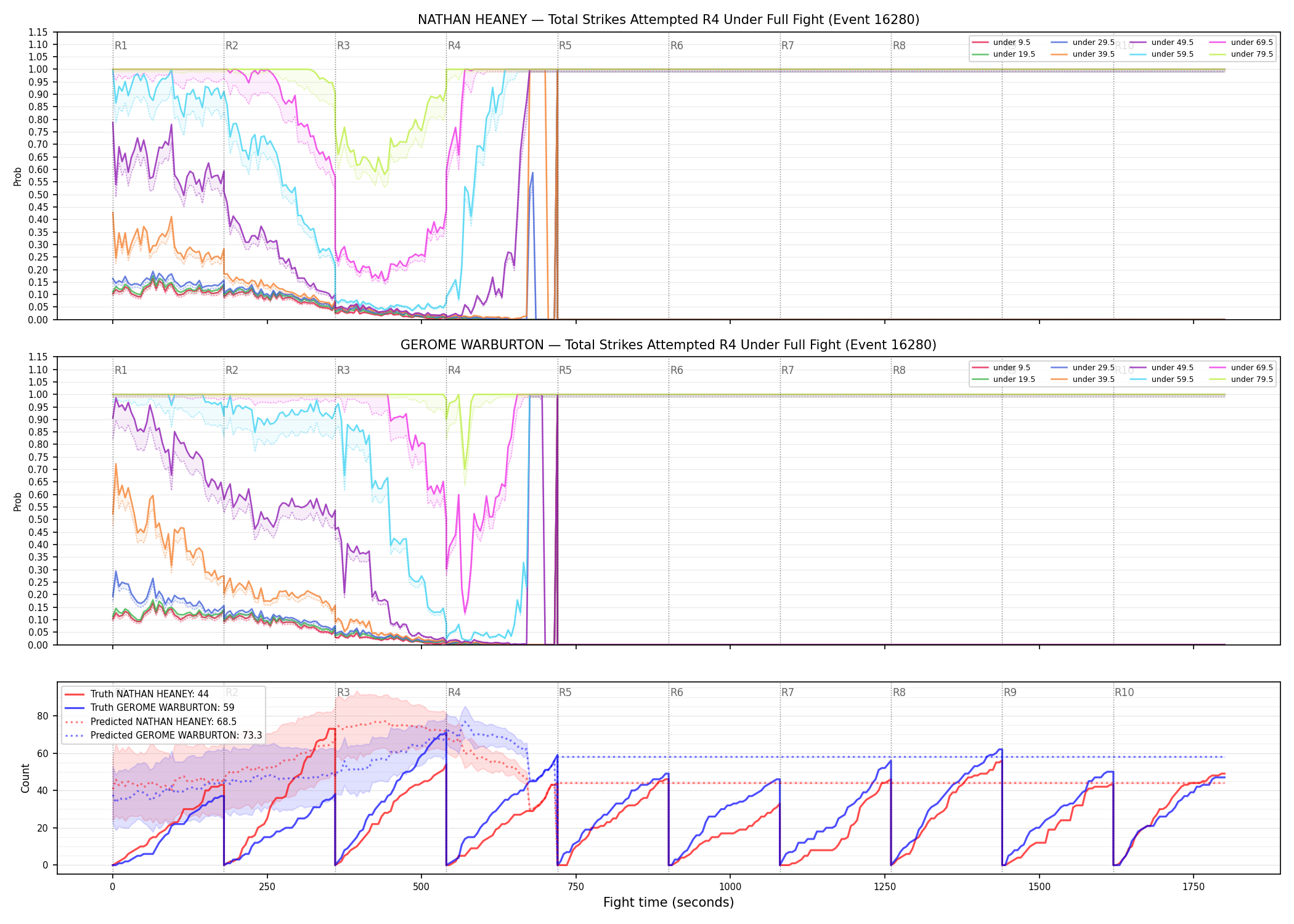
Task: Click the 1750 tick on the time axis
Action: pos(1194,887)
